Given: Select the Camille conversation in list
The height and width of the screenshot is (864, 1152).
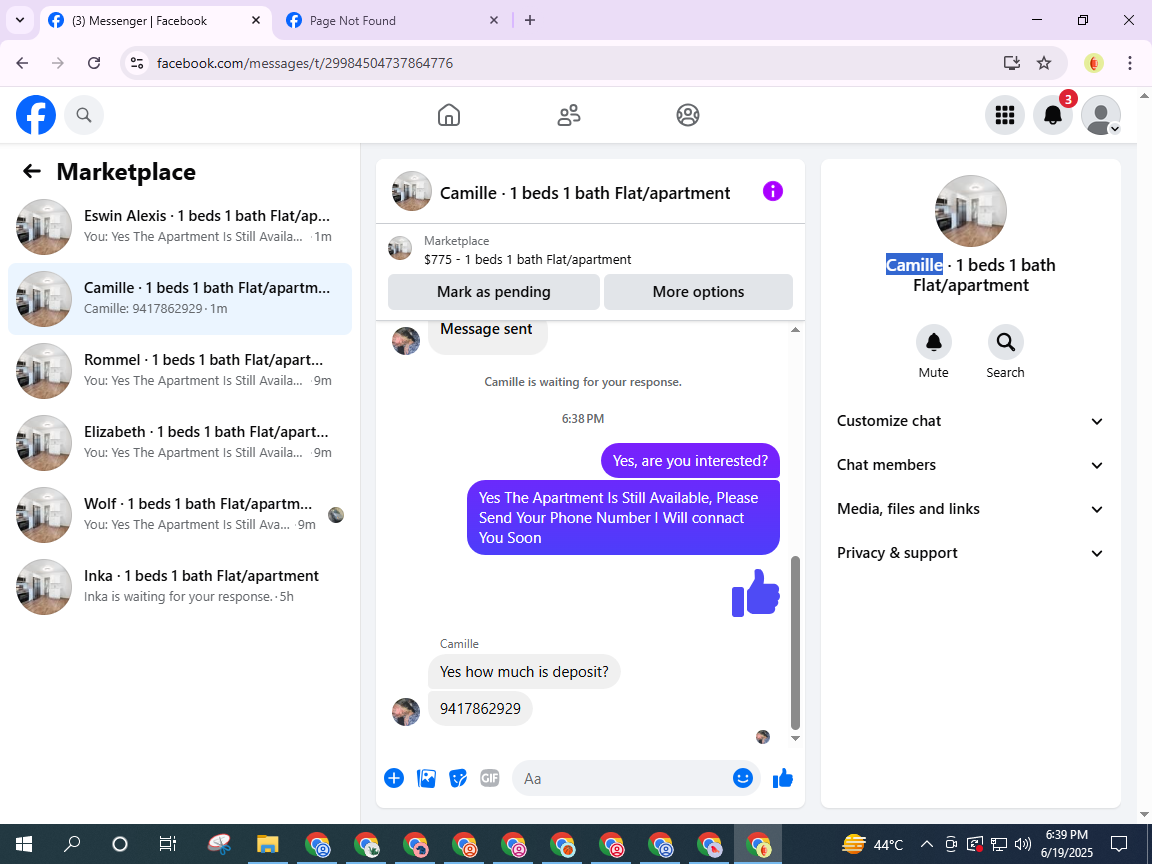Looking at the screenshot, I should (180, 299).
